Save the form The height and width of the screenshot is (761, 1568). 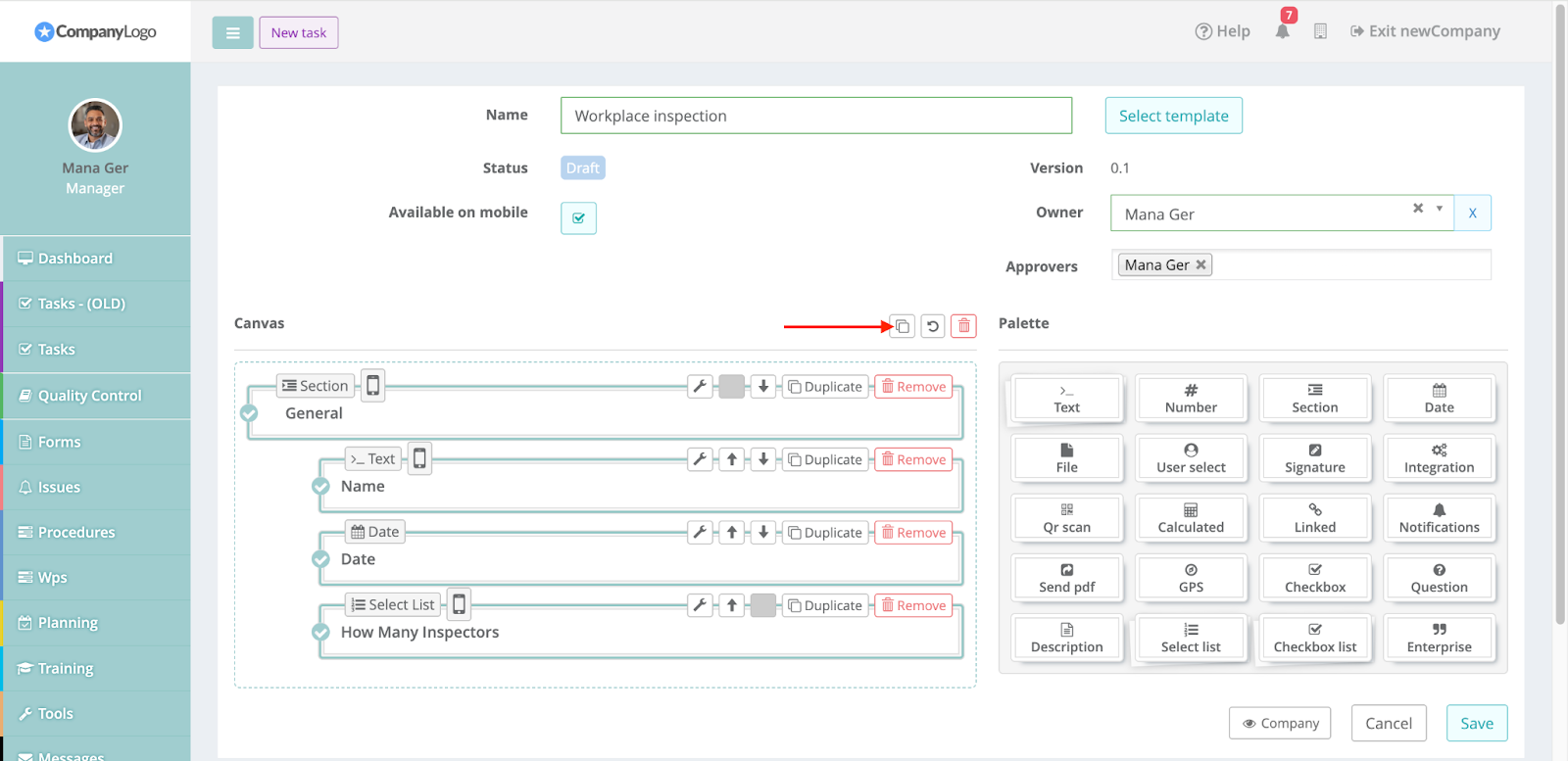tap(1477, 723)
